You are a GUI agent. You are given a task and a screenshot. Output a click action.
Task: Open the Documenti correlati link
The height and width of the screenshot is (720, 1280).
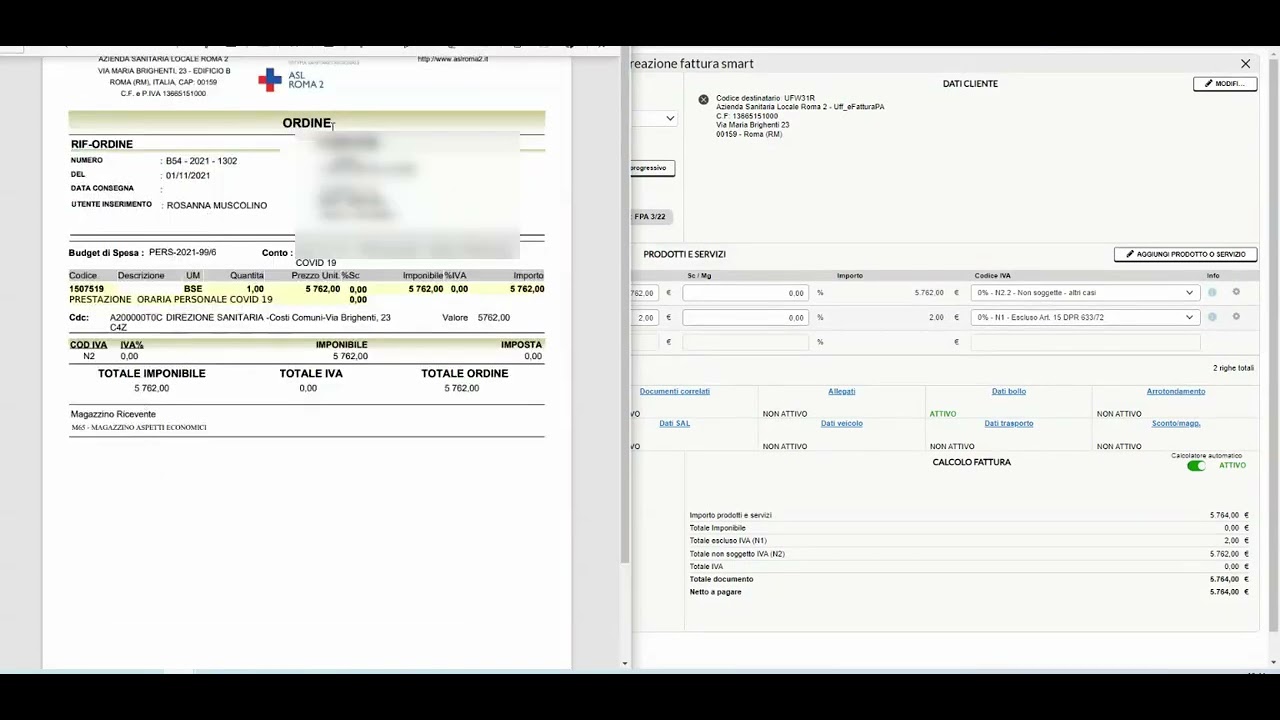click(674, 391)
